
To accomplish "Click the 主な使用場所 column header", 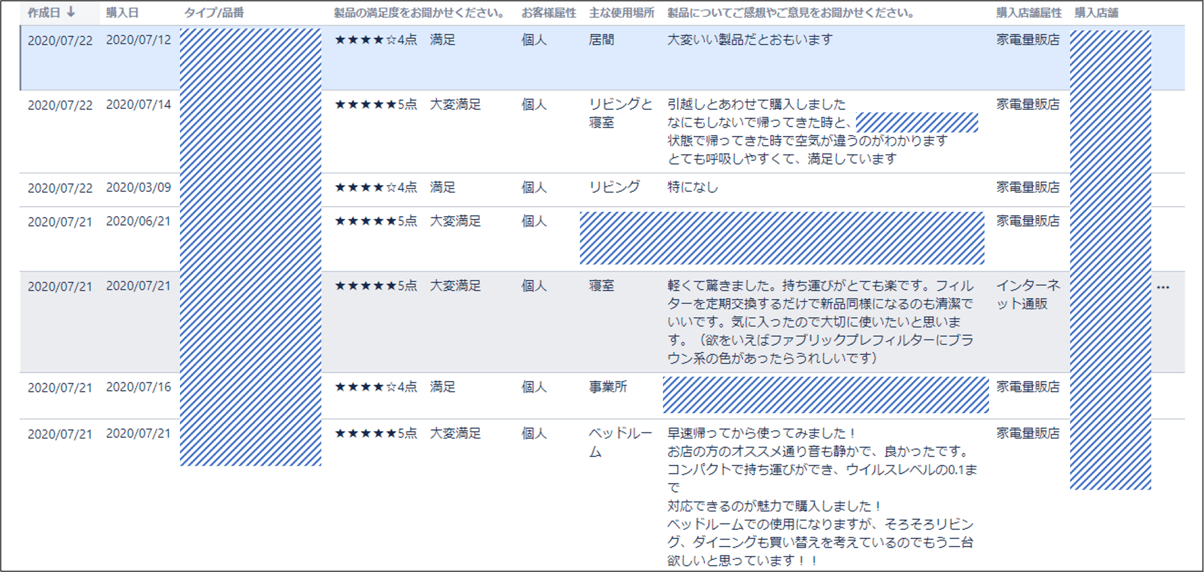I will (x=621, y=13).
